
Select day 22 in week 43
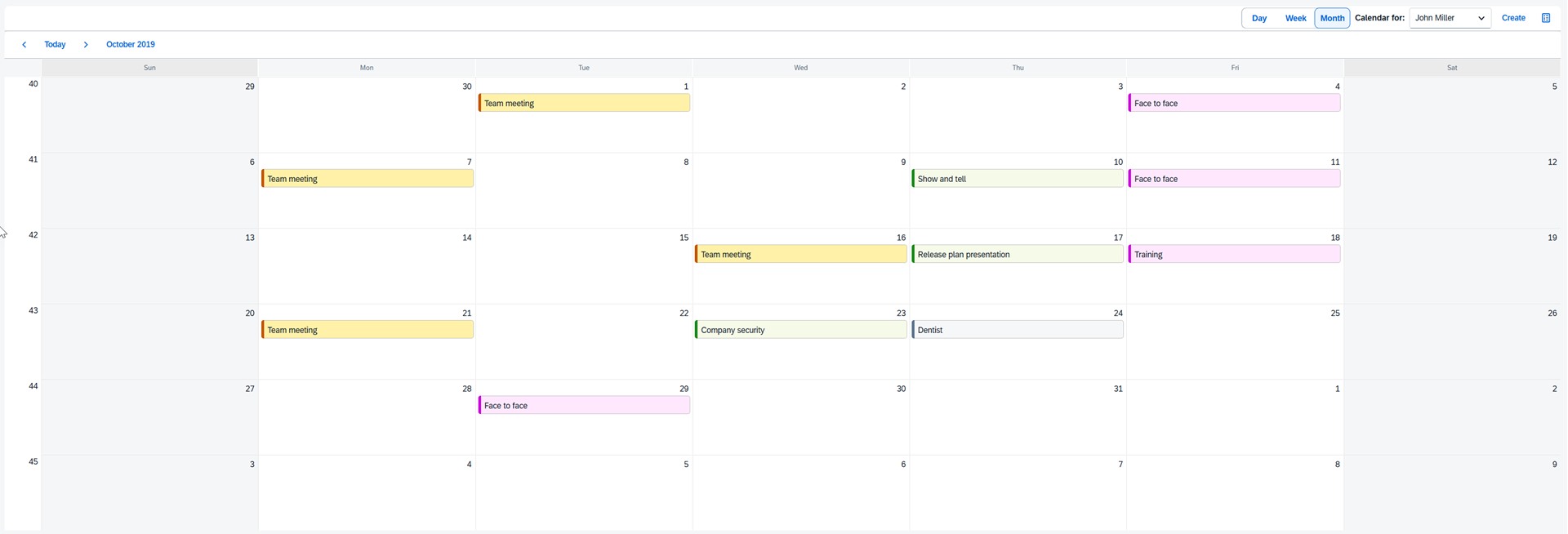584,341
